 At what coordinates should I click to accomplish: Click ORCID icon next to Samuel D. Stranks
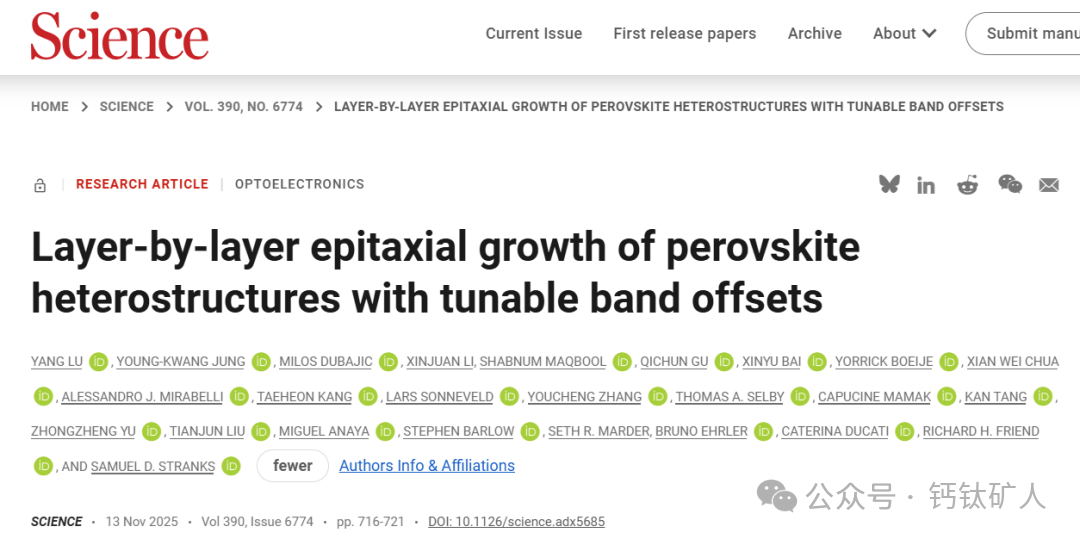pyautogui.click(x=231, y=466)
